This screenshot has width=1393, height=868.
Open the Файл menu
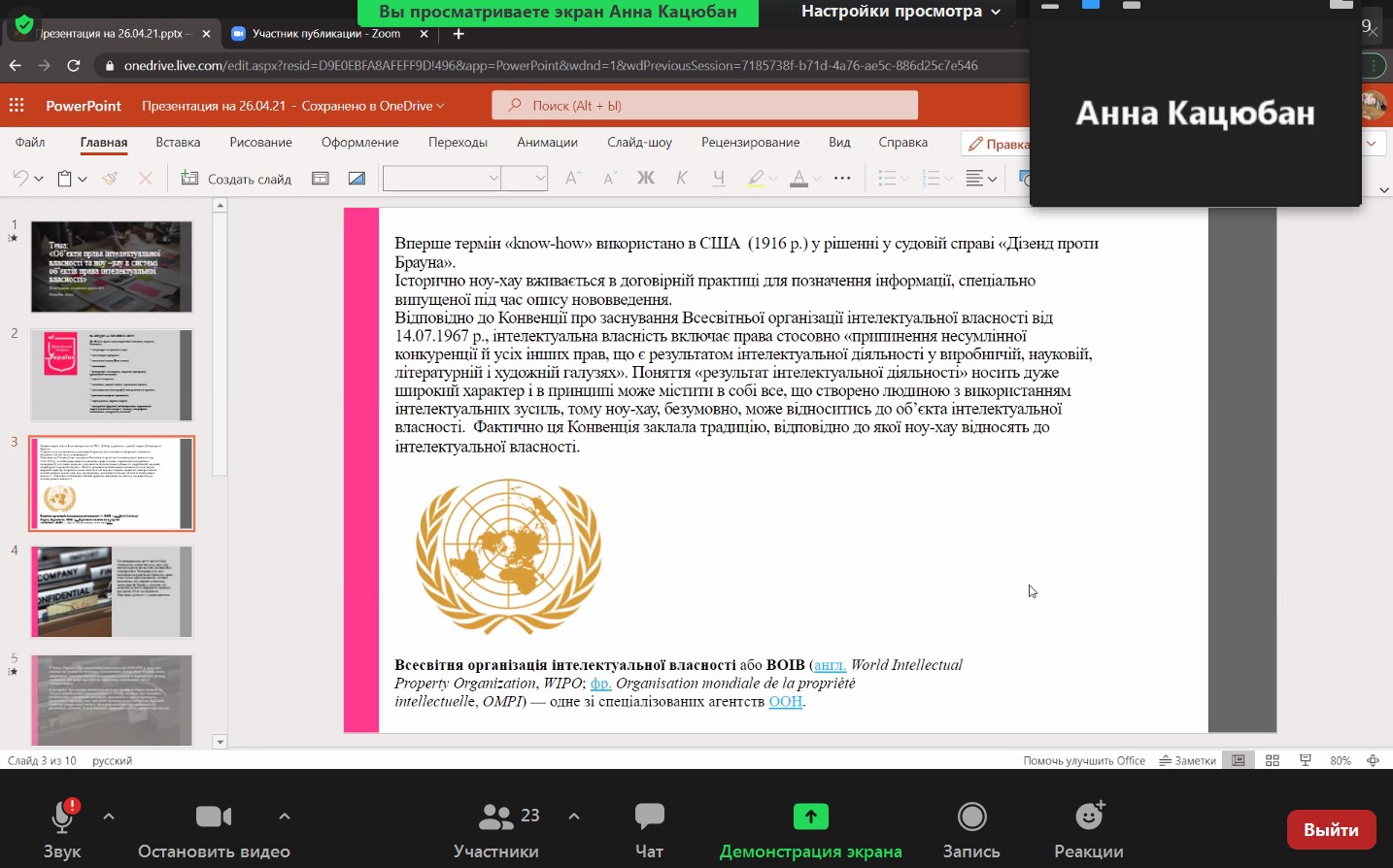click(x=30, y=142)
